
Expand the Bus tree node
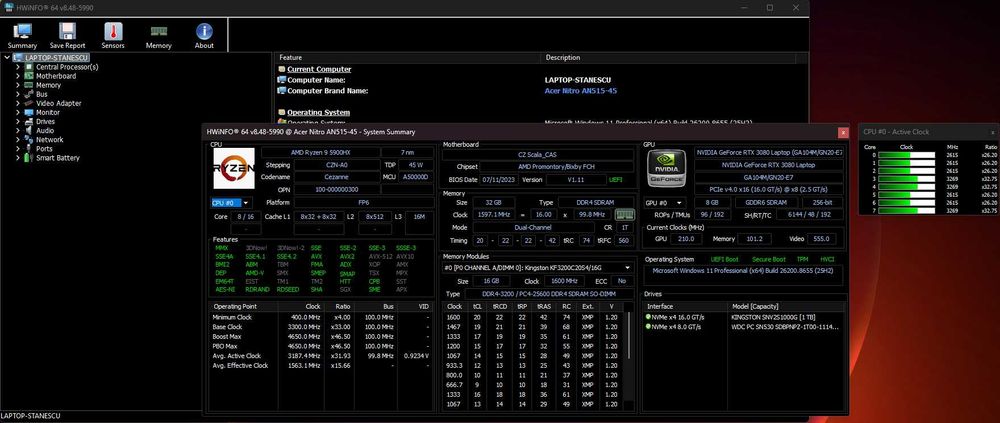(18, 94)
